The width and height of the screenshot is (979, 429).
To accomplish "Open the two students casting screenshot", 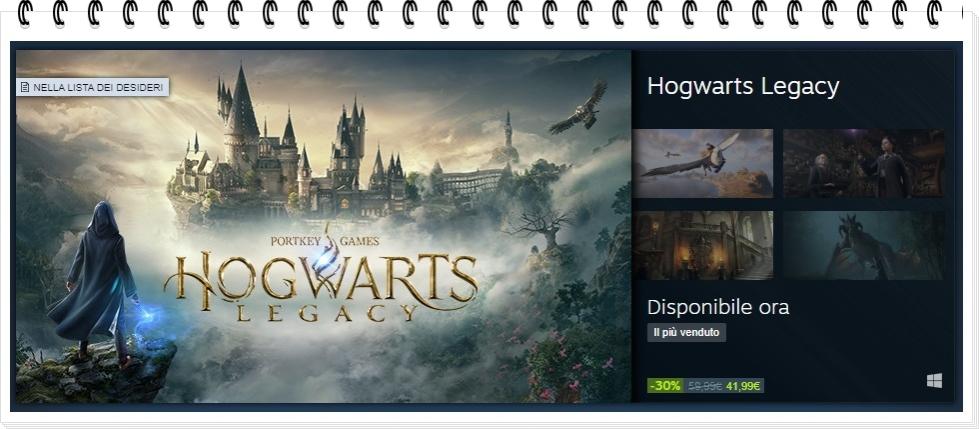I will click(863, 162).
